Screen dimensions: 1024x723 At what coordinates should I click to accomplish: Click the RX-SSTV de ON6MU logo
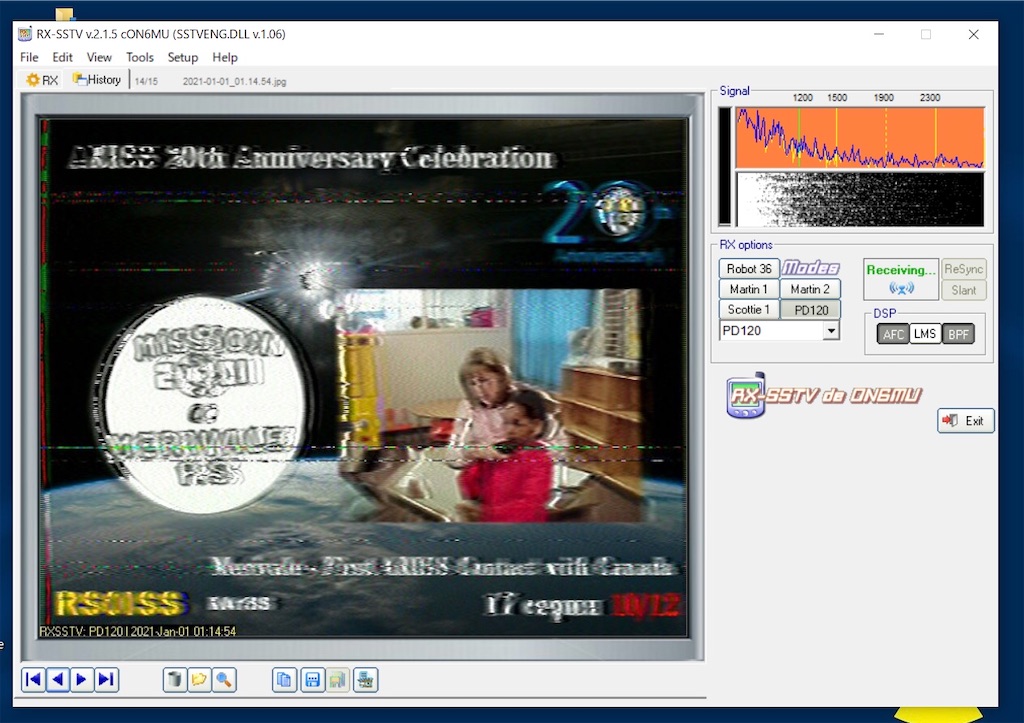click(823, 395)
